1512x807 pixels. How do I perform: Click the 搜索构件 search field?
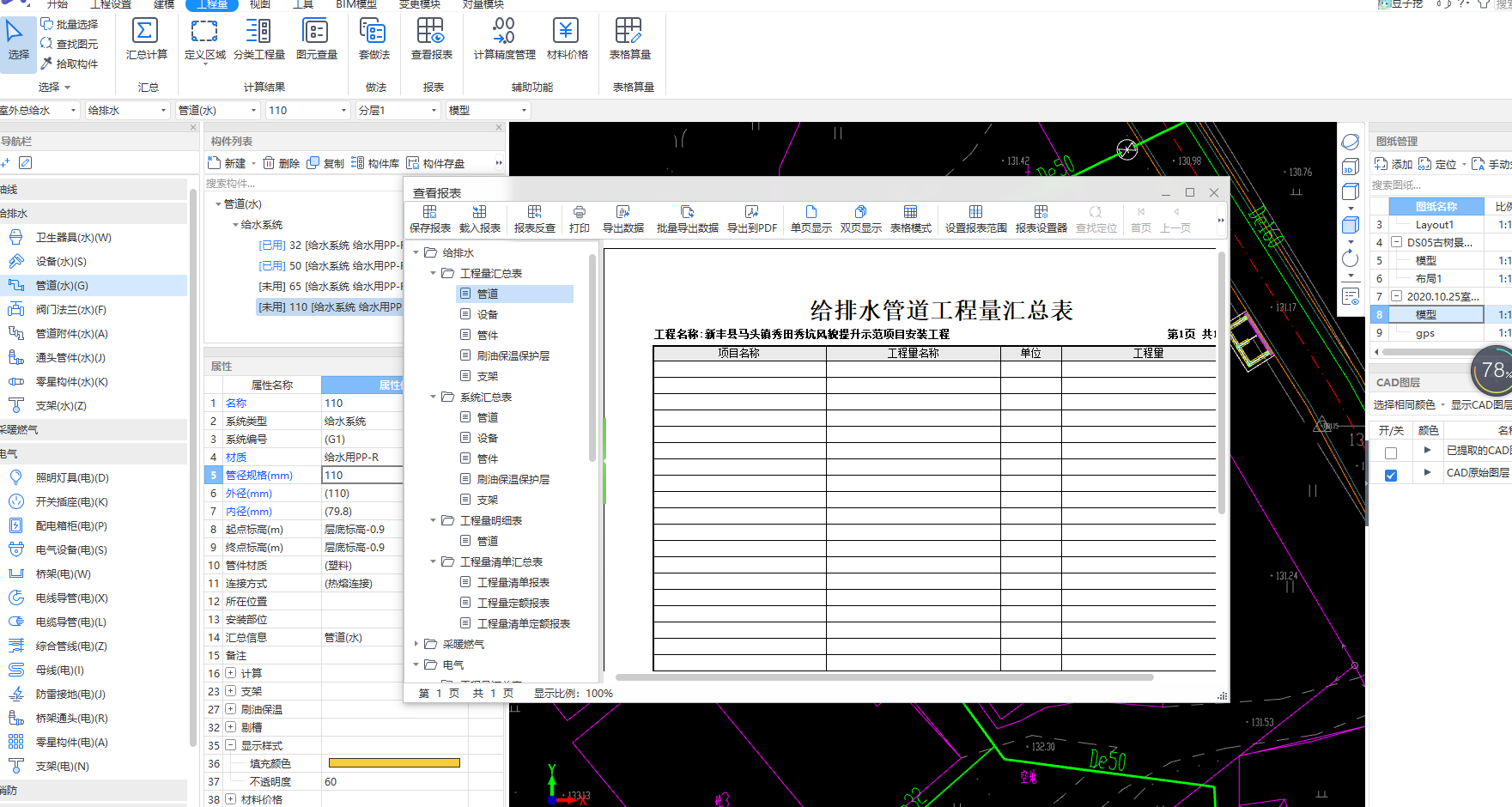(302, 184)
